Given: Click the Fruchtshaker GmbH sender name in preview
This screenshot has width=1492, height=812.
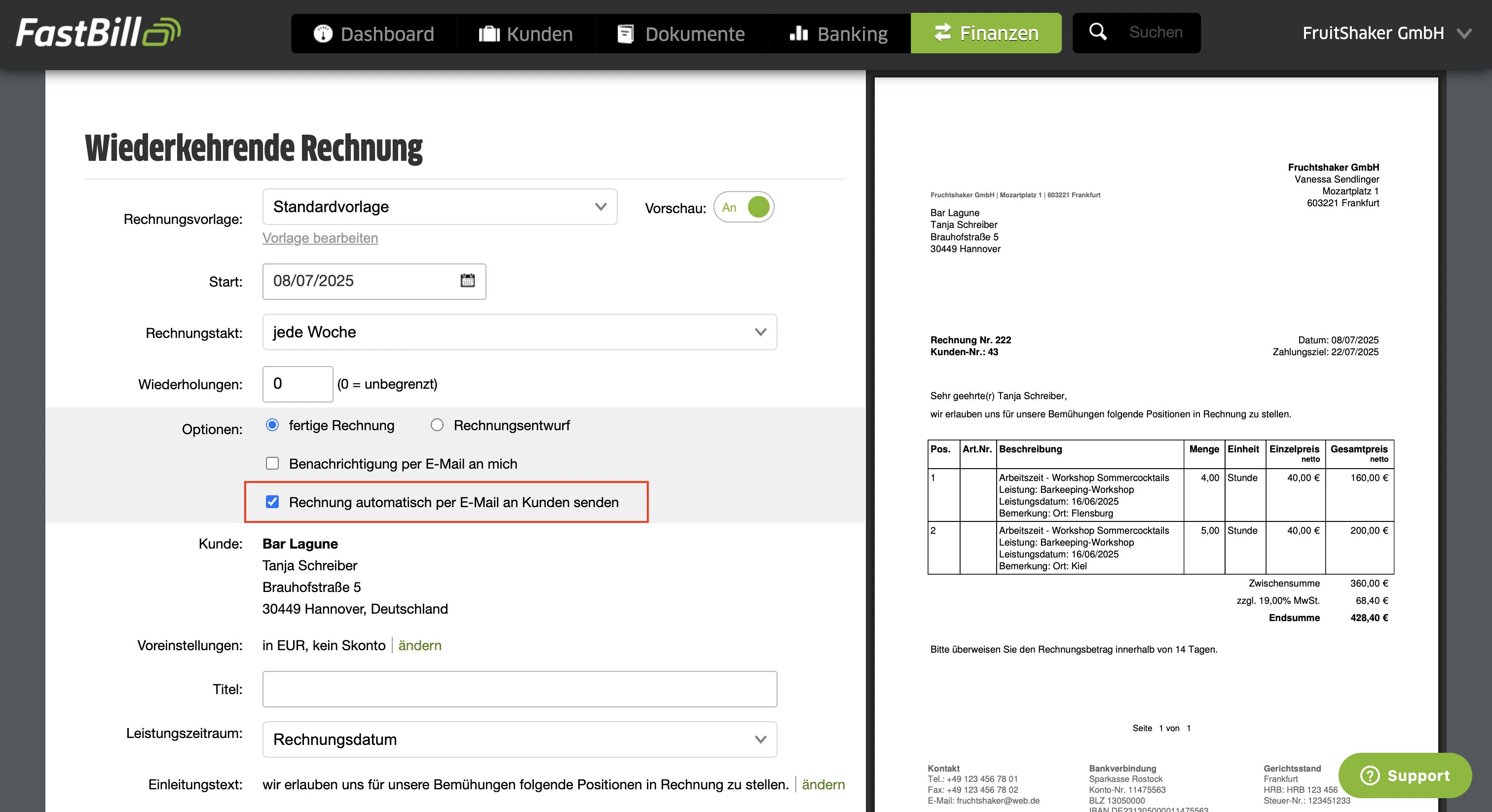Looking at the screenshot, I should tap(1333, 167).
